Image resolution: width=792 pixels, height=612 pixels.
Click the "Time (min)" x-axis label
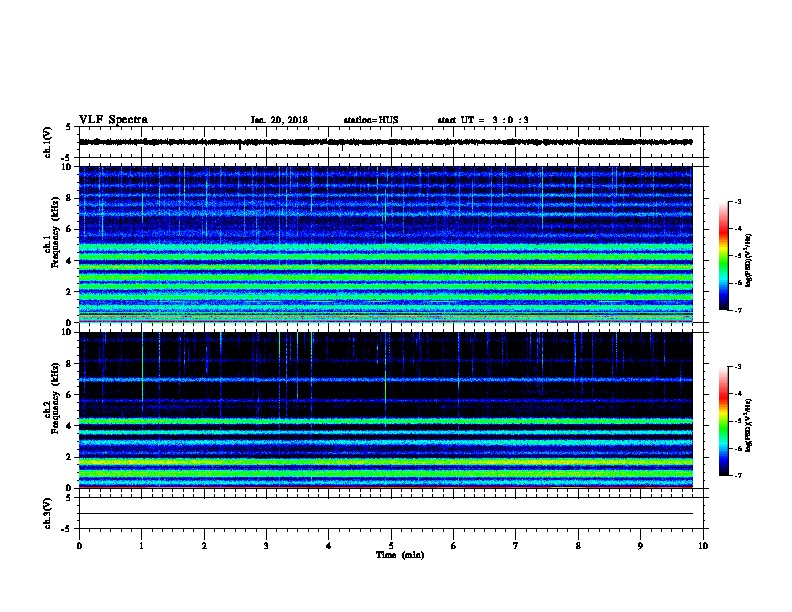click(400, 555)
